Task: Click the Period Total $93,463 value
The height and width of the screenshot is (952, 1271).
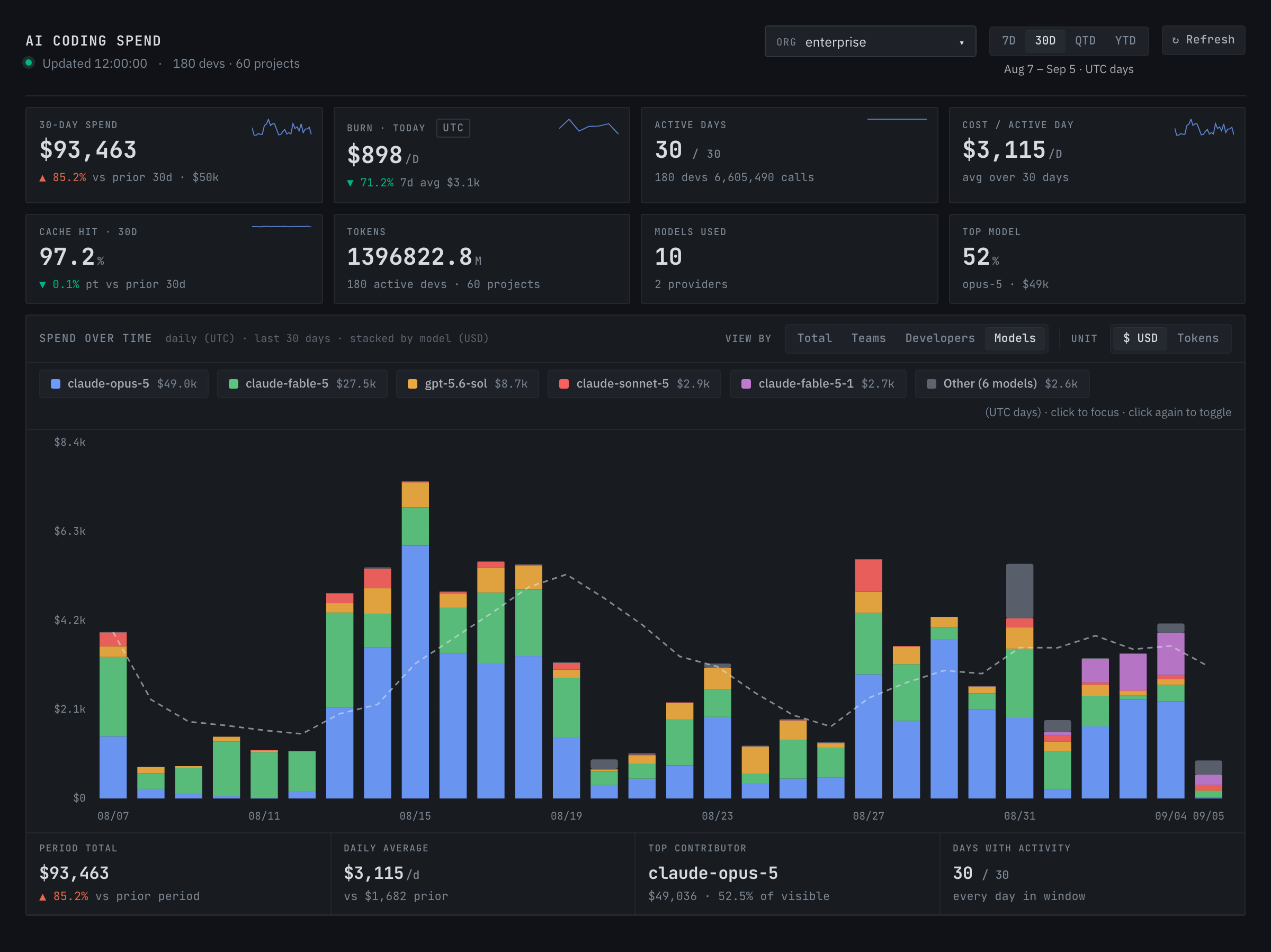Action: tap(74, 873)
